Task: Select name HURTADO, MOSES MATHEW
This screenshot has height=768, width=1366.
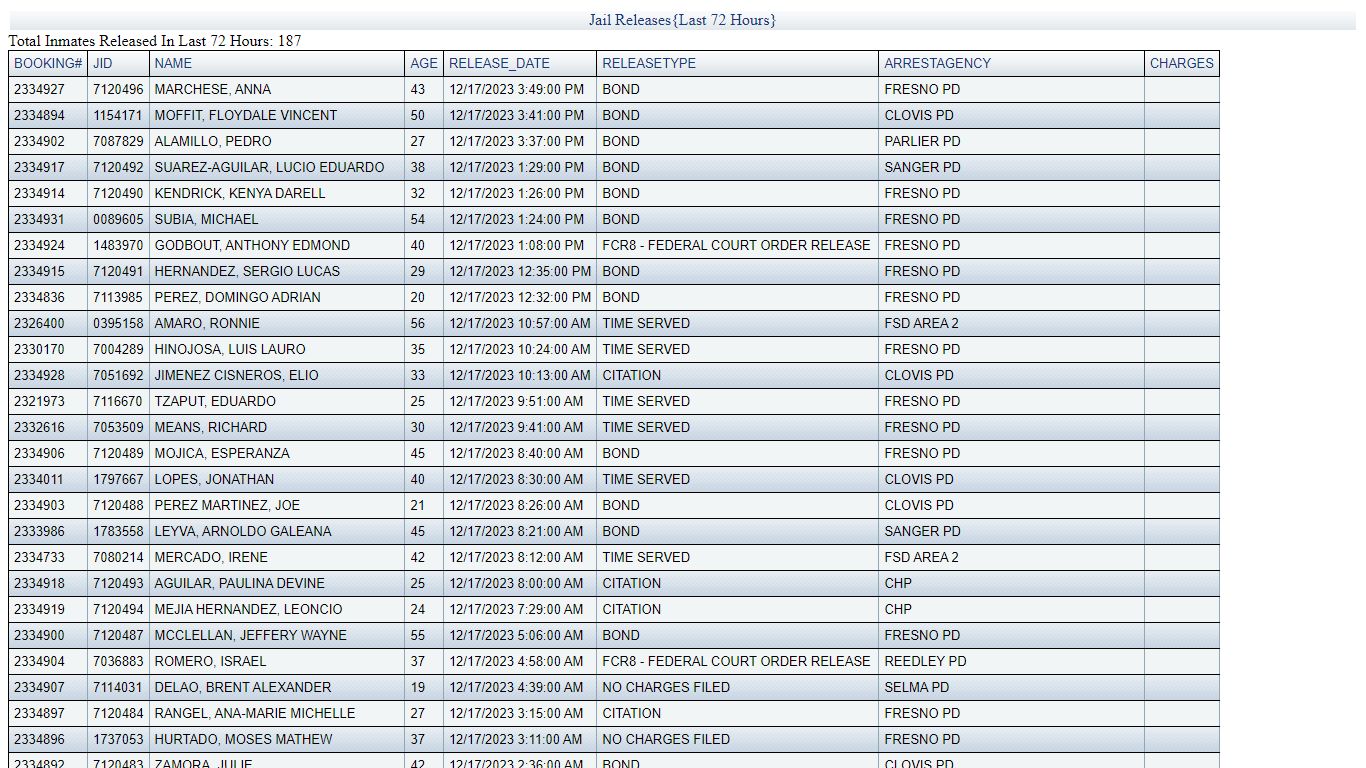Action: pos(243,739)
